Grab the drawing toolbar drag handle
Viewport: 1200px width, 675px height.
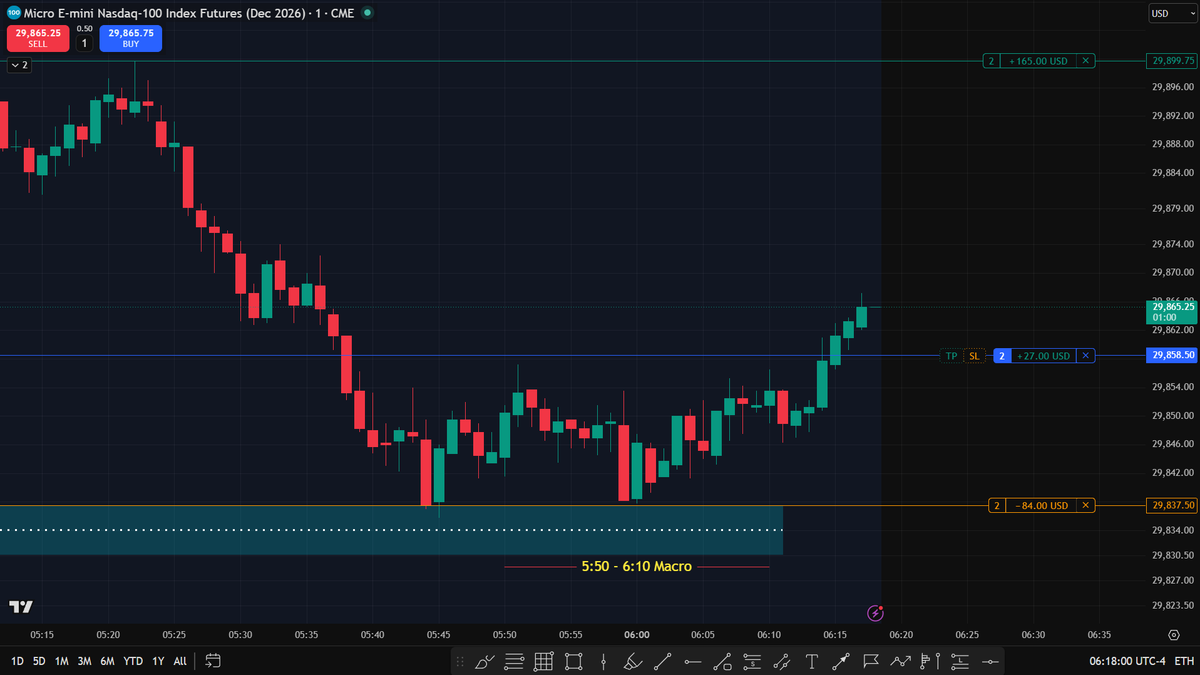point(459,661)
